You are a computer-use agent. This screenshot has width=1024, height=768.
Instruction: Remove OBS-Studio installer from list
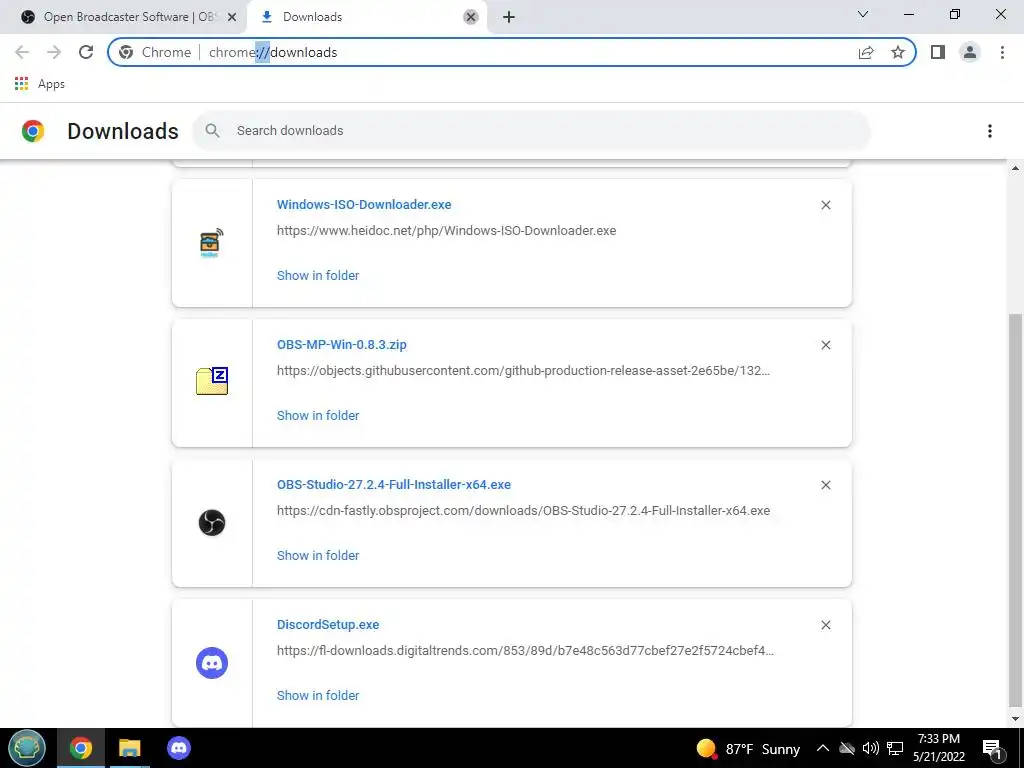pyautogui.click(x=825, y=485)
